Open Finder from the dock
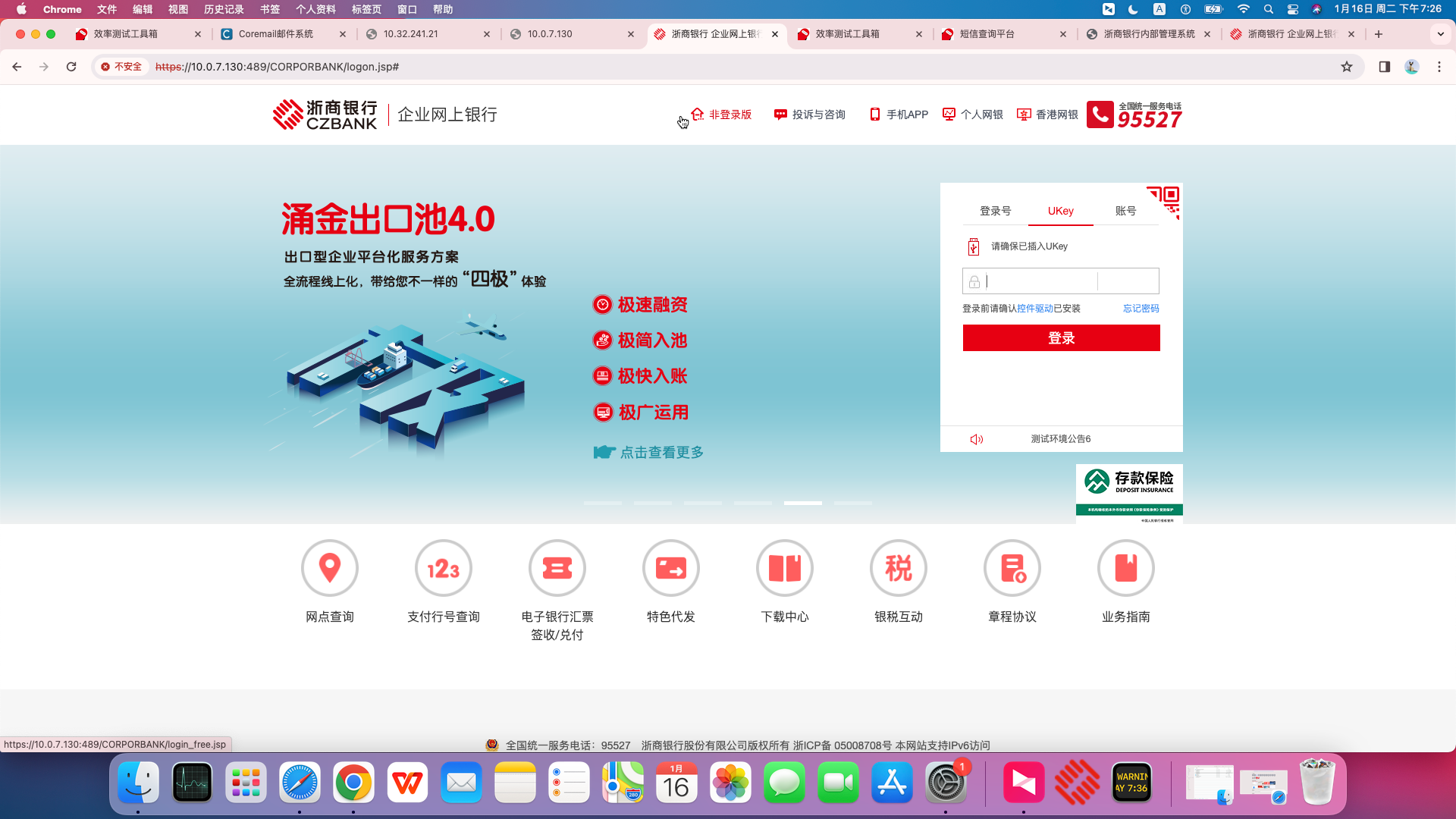 [x=138, y=783]
